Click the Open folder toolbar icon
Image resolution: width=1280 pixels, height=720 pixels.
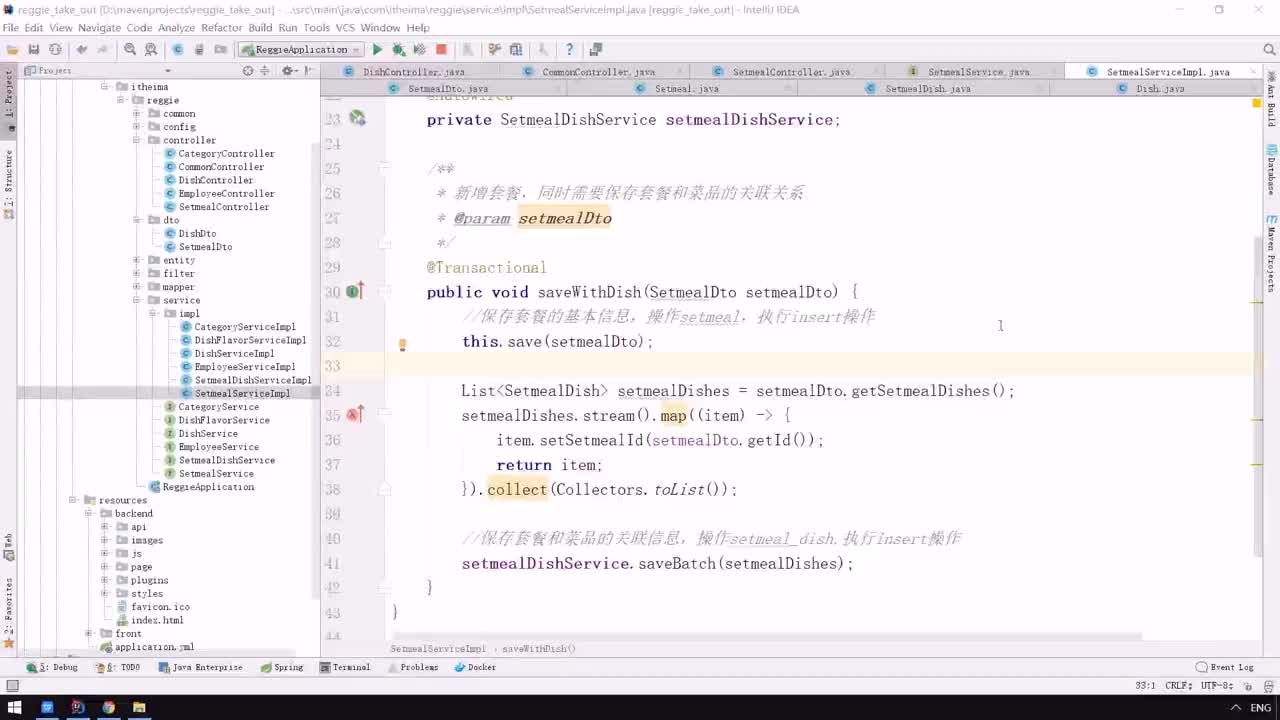(x=12, y=49)
